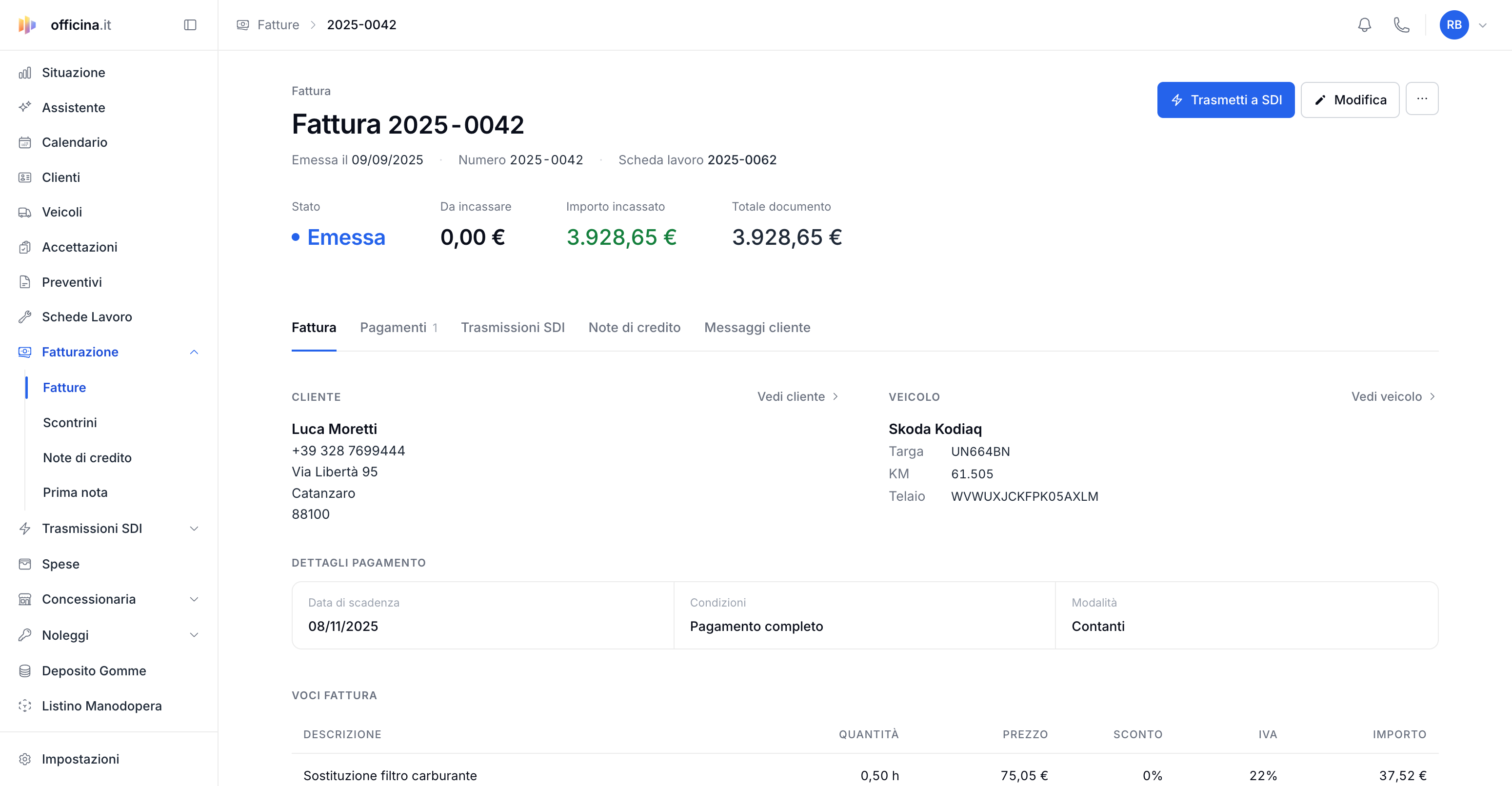Screen dimensions: 1512x786
Task: Click the Situazione chart icon
Action: click(x=25, y=73)
